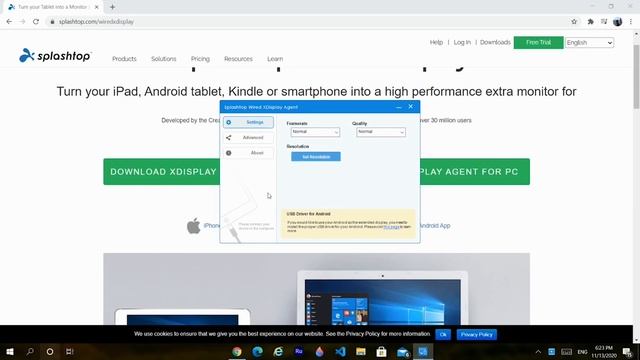Open a new browser tab
The height and width of the screenshot is (360, 640).
pos(112,7)
